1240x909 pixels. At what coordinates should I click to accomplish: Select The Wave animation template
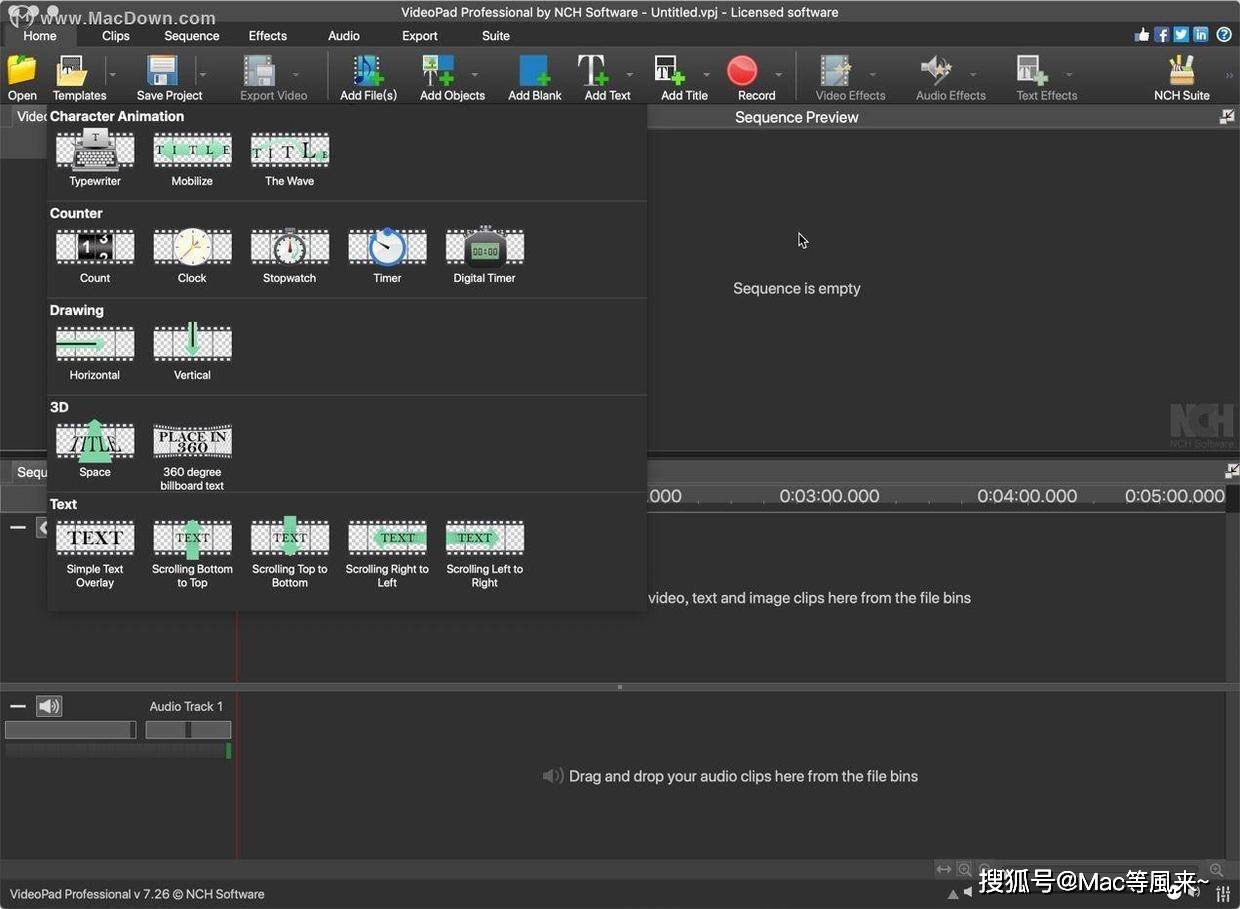[x=290, y=158]
